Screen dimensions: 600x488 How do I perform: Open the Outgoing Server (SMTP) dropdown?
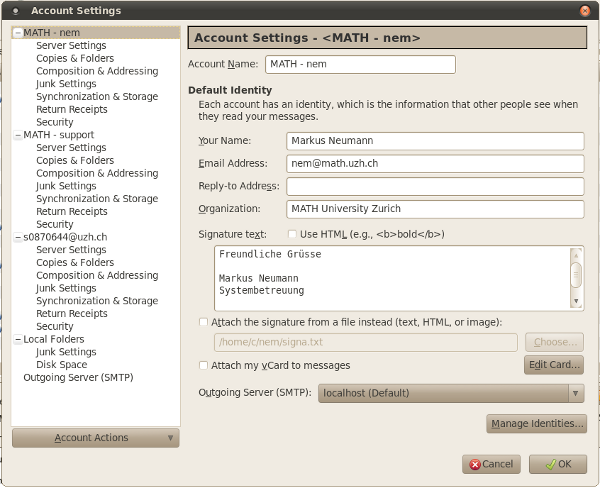(451, 394)
